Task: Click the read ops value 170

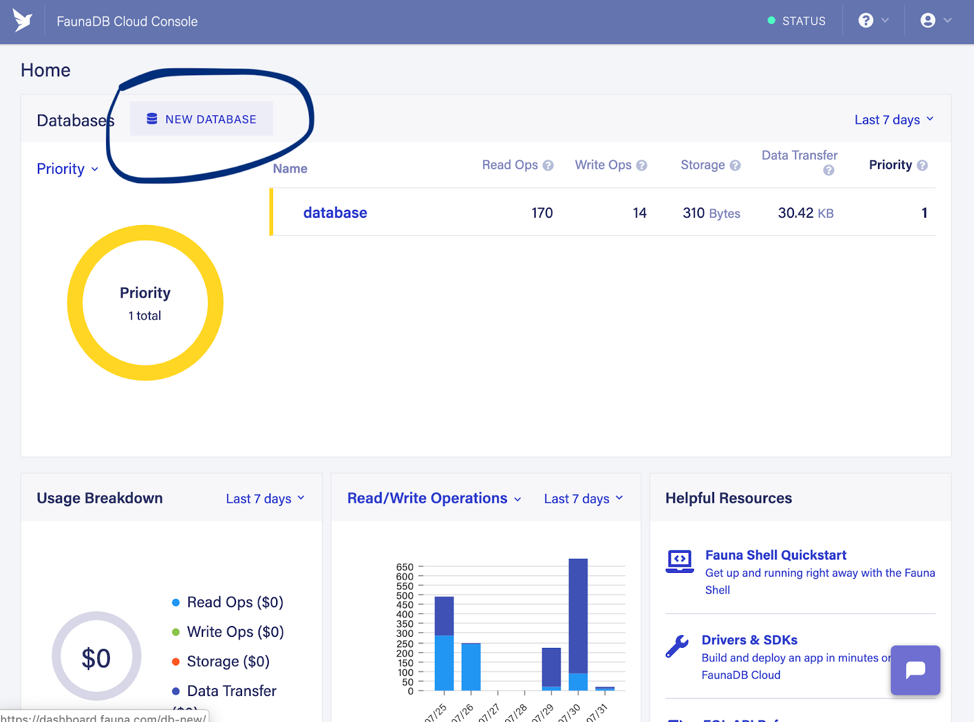Action: click(542, 213)
